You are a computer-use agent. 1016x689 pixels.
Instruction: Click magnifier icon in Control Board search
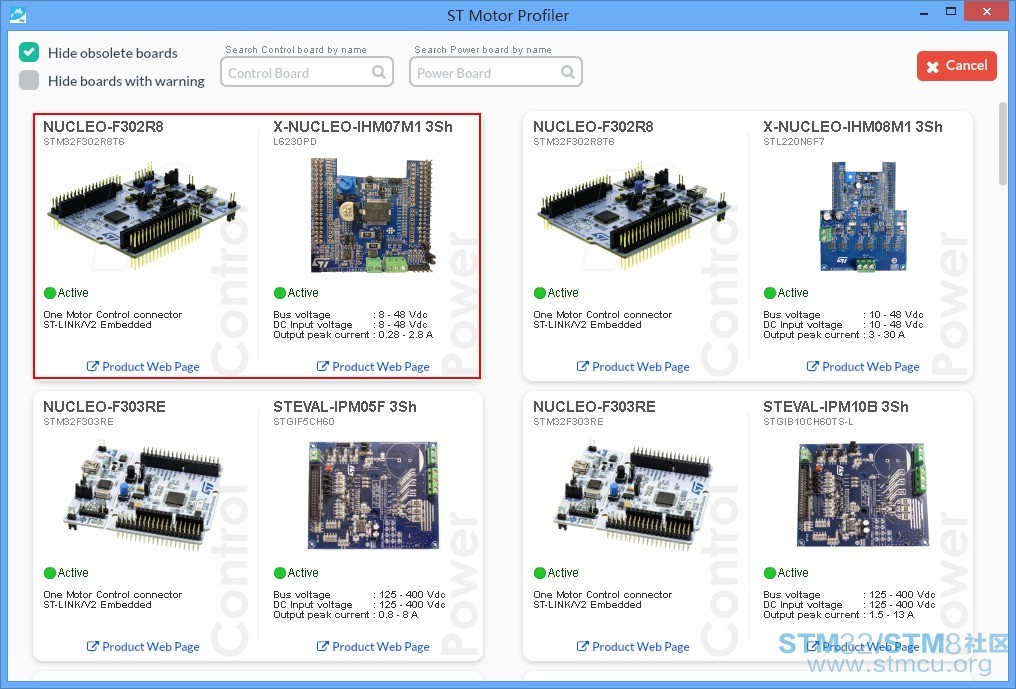pos(379,72)
